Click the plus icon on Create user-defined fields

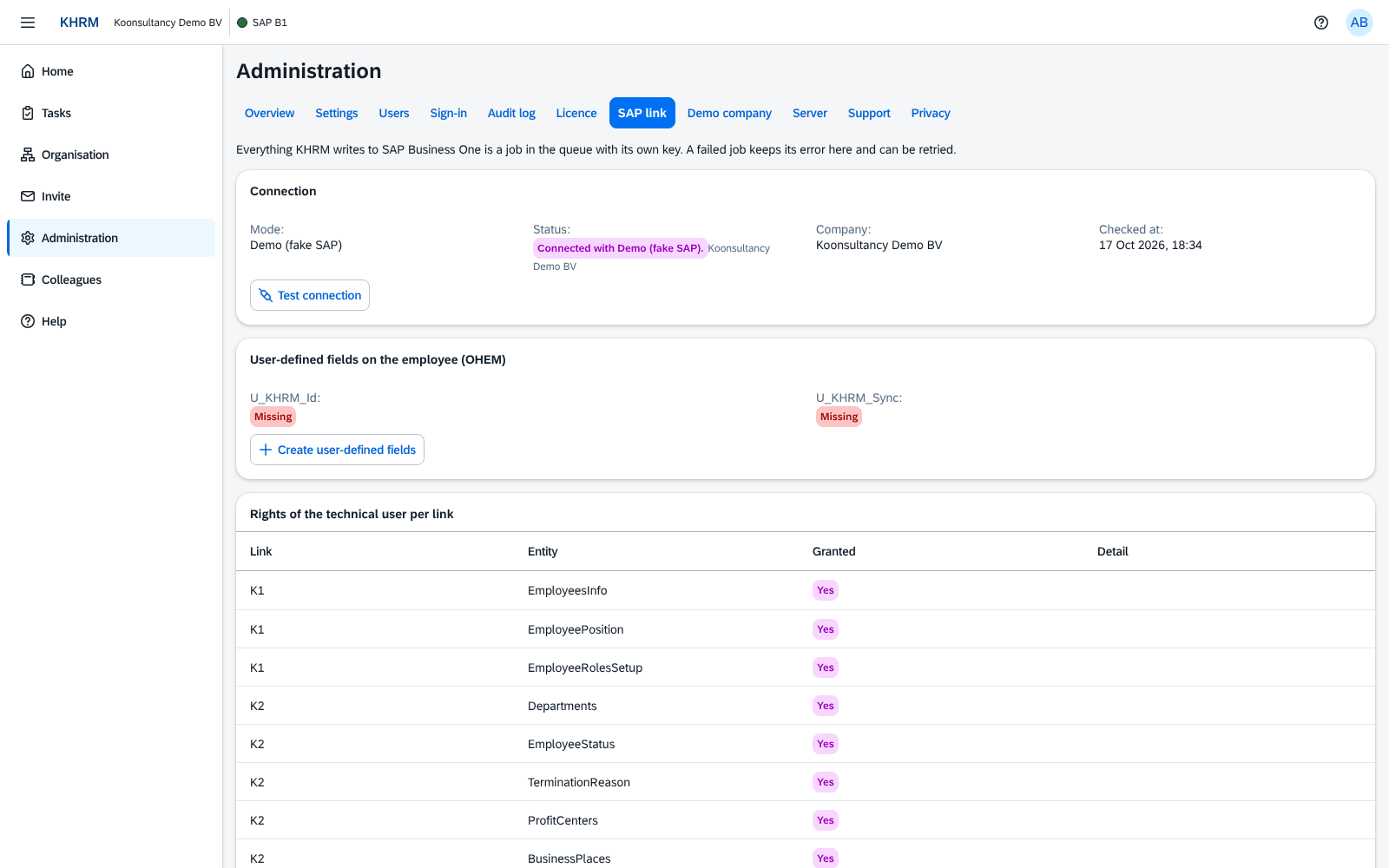click(266, 450)
